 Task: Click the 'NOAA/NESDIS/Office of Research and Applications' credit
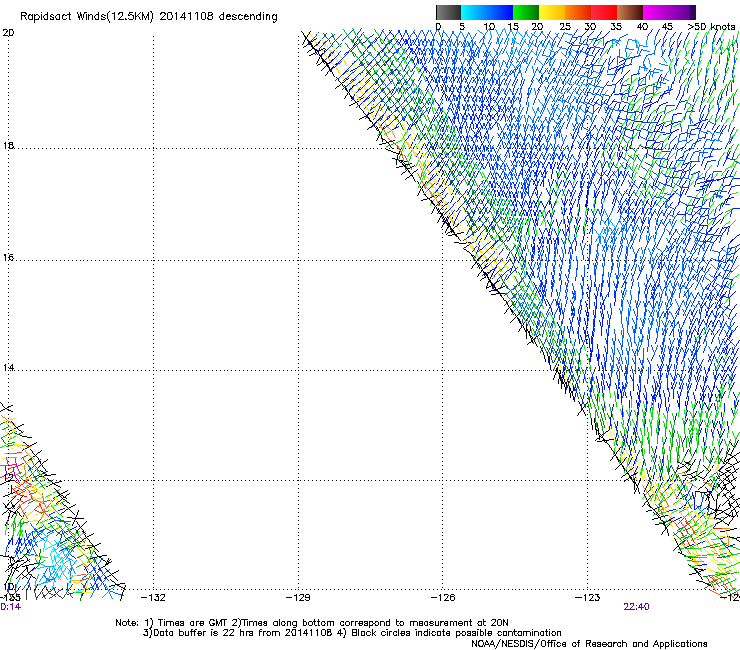[589, 643]
